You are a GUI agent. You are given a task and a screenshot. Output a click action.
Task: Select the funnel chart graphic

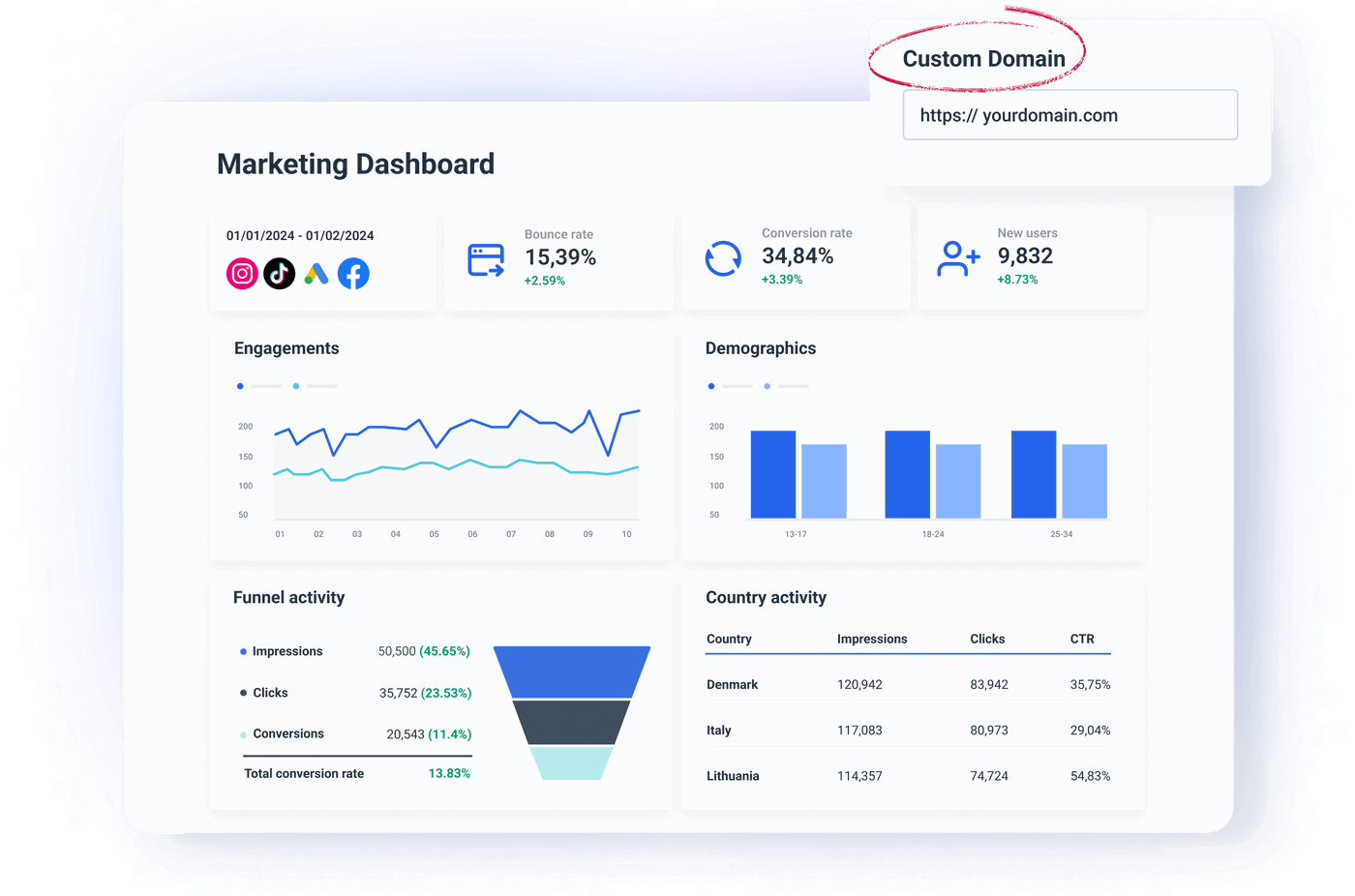(572, 706)
